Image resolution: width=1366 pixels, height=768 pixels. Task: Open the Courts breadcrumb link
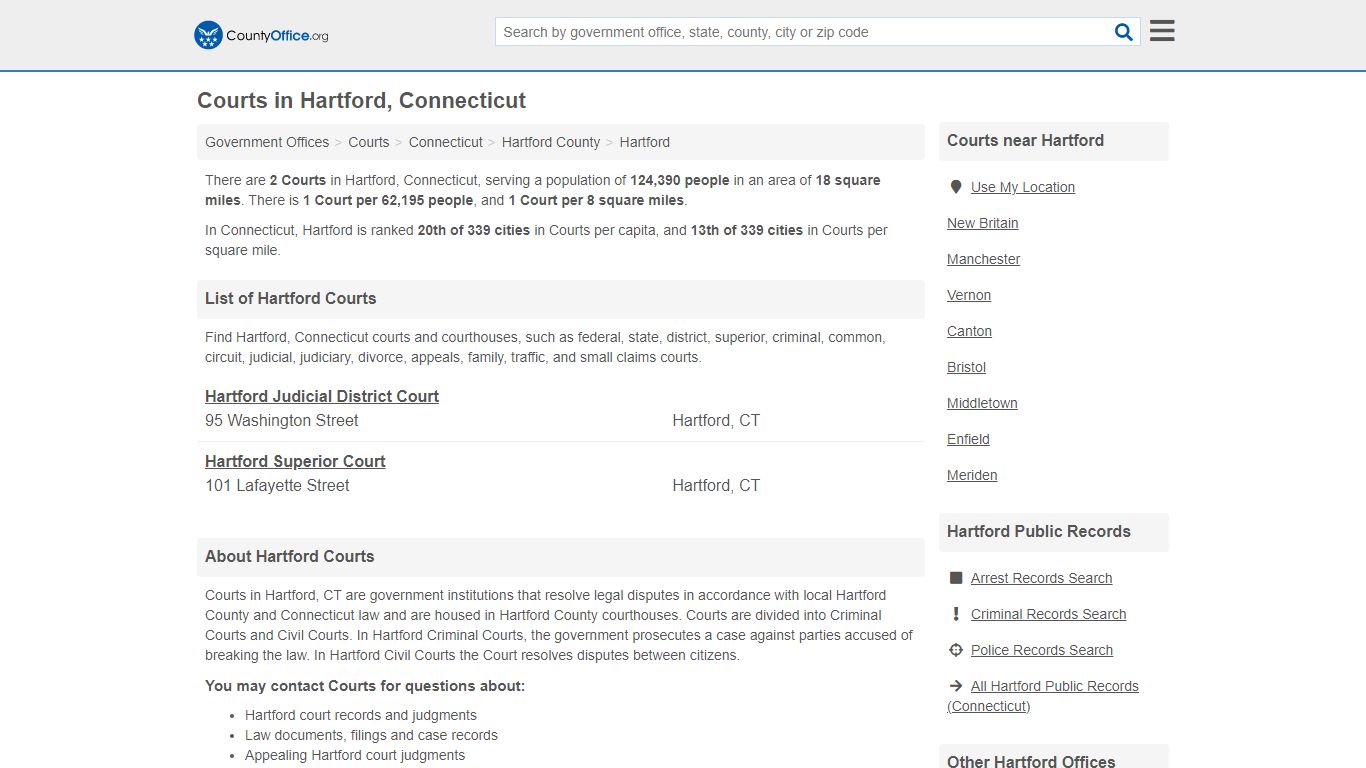369,142
